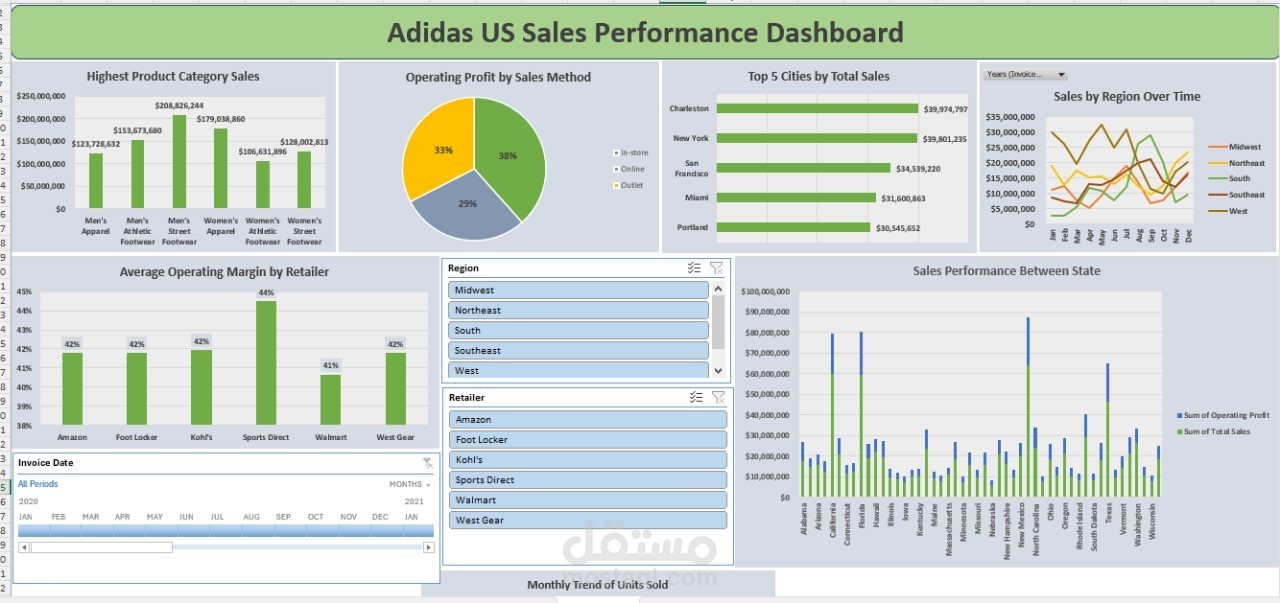Viewport: 1280px width, 603px height.
Task: Filter by Walmart in the Retailer slicer
Action: pyautogui.click(x=588, y=500)
